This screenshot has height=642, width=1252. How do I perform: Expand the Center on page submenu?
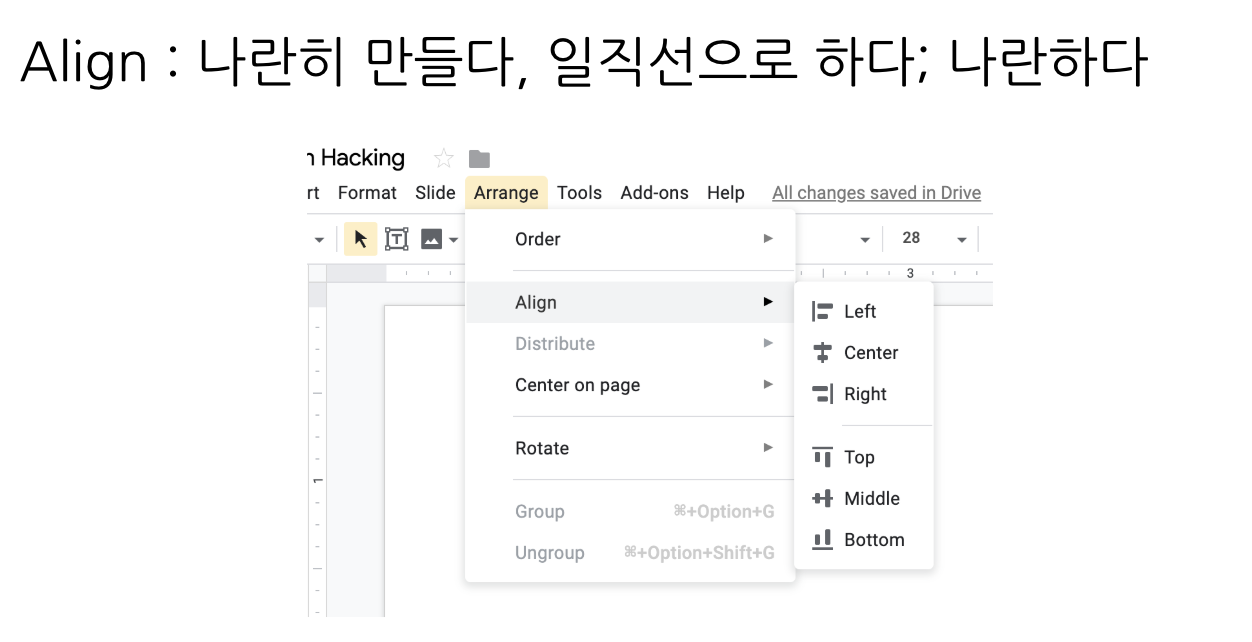(x=577, y=385)
